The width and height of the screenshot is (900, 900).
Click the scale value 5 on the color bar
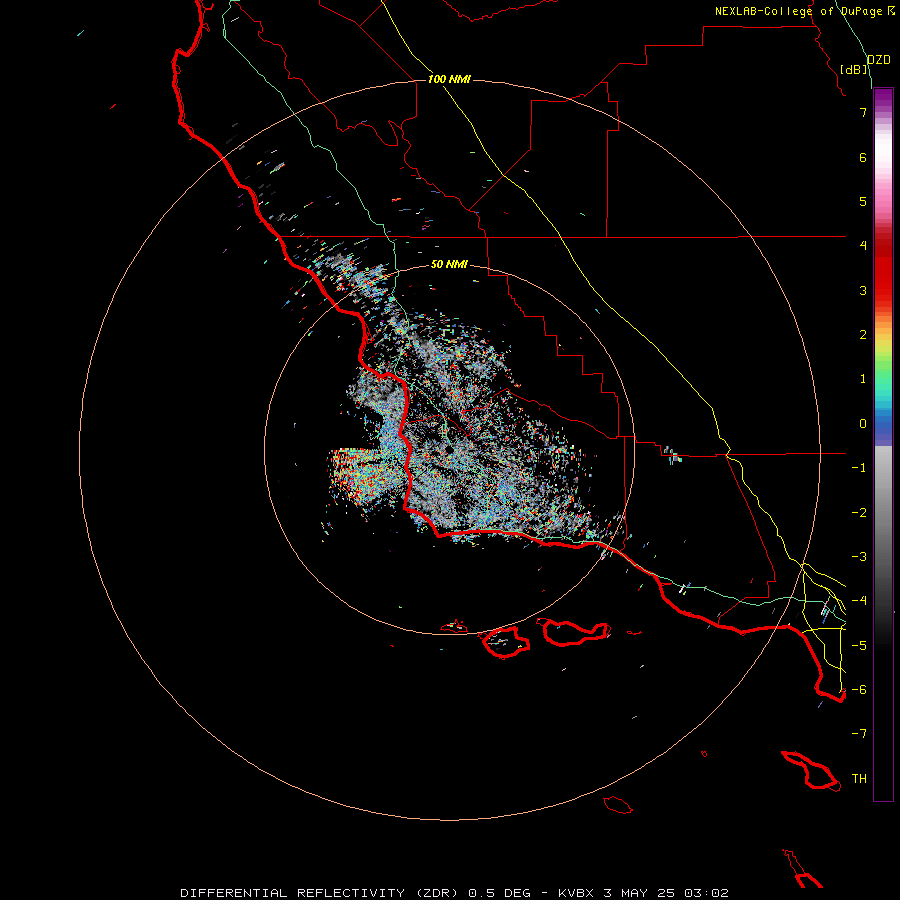(x=863, y=201)
